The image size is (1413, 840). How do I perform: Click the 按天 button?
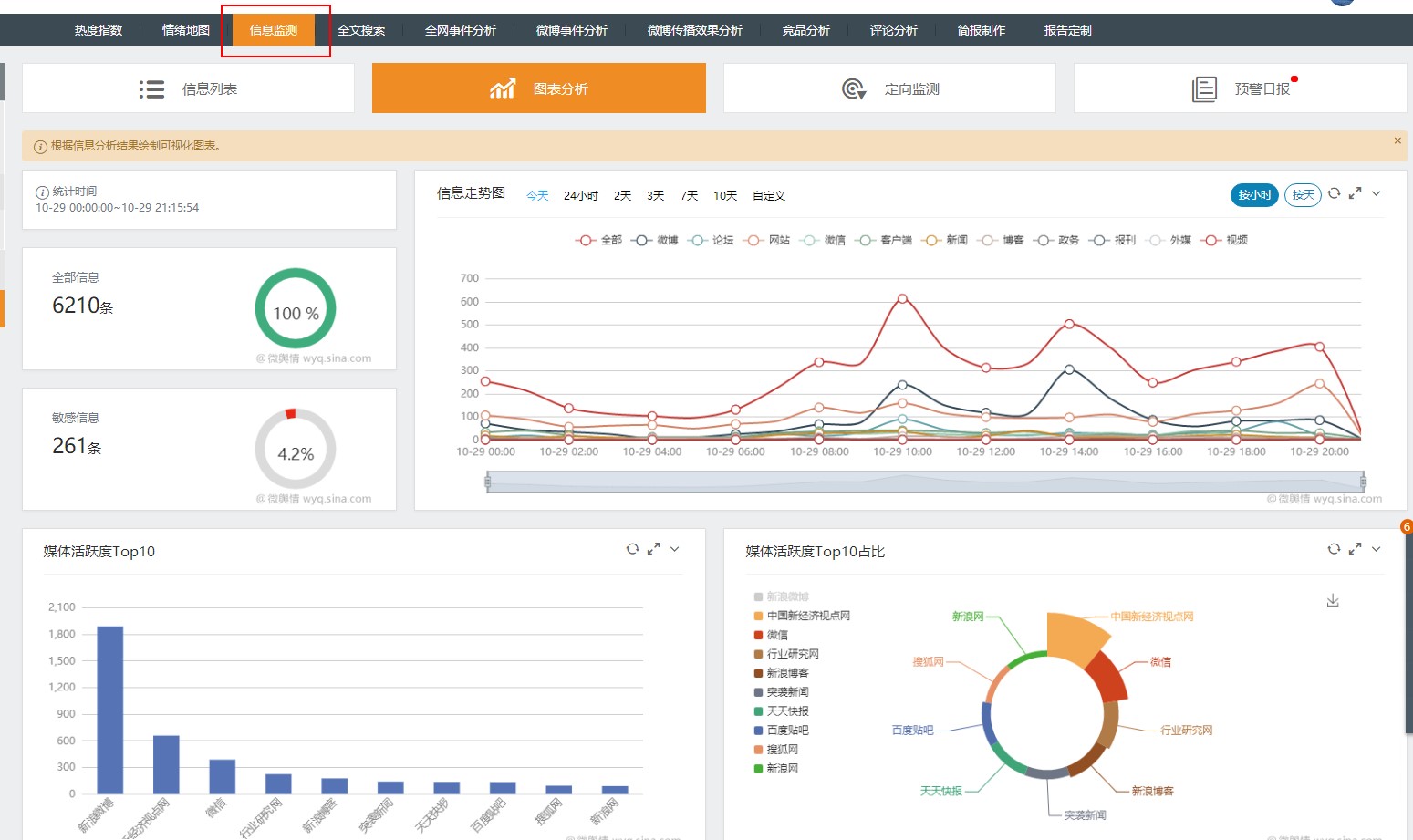[x=1303, y=195]
